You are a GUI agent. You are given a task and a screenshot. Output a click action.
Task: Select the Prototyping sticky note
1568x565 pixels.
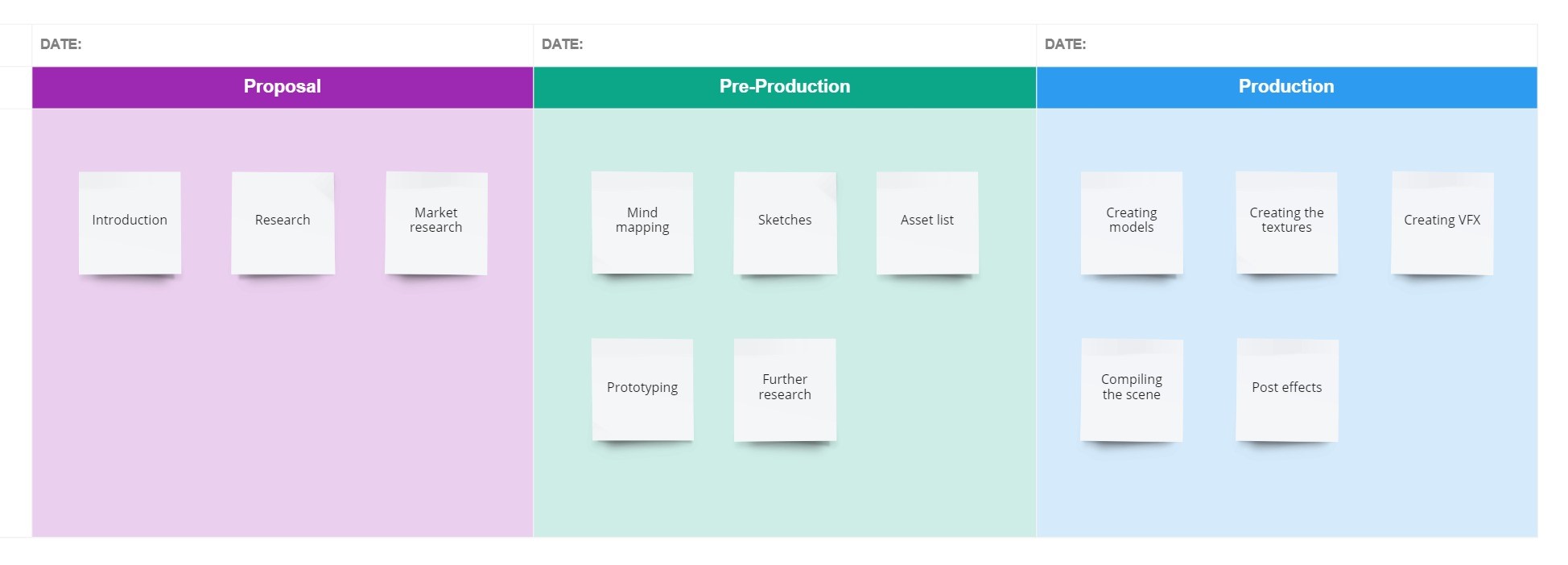(x=642, y=390)
